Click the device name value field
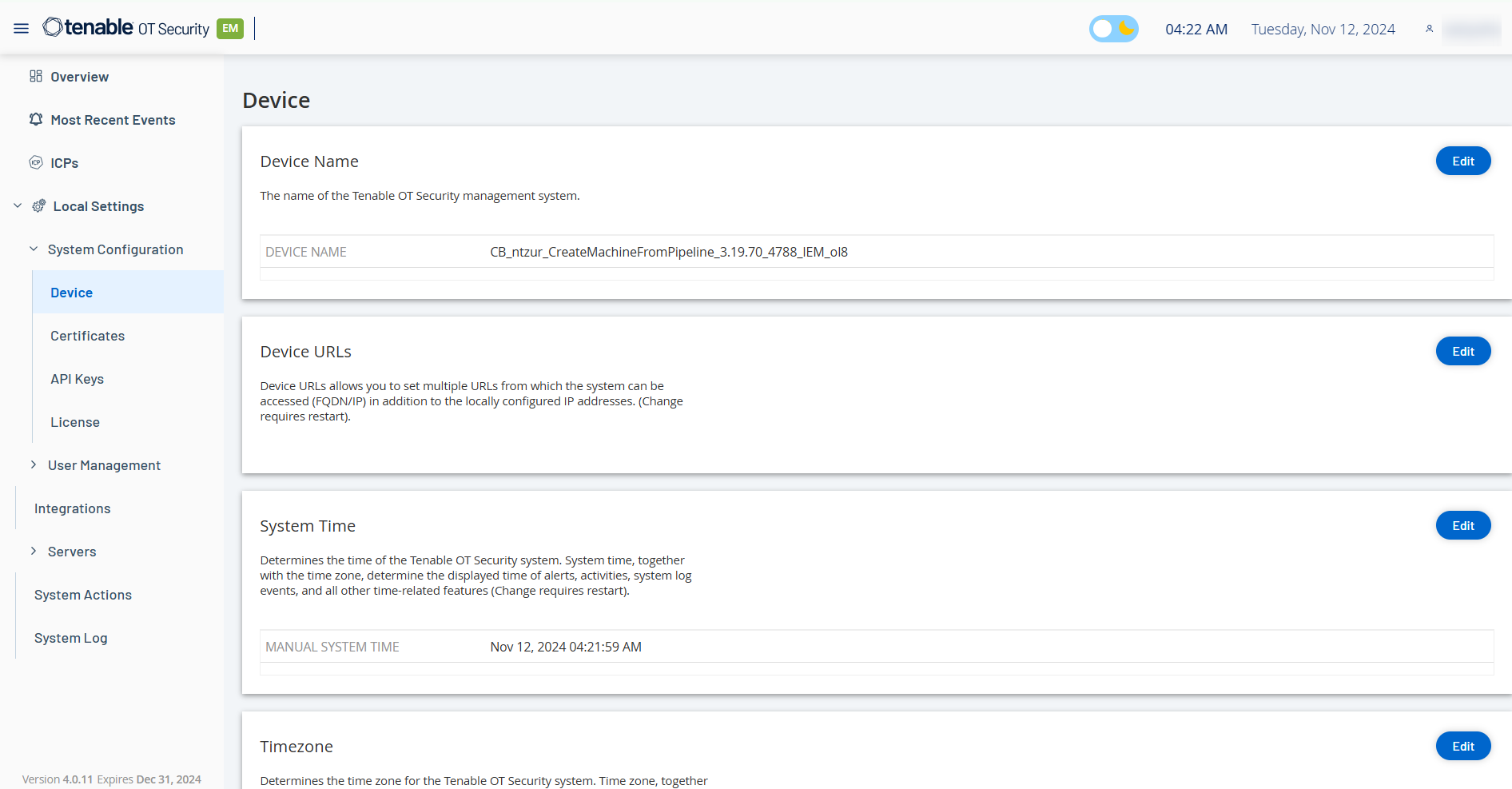 pos(669,252)
